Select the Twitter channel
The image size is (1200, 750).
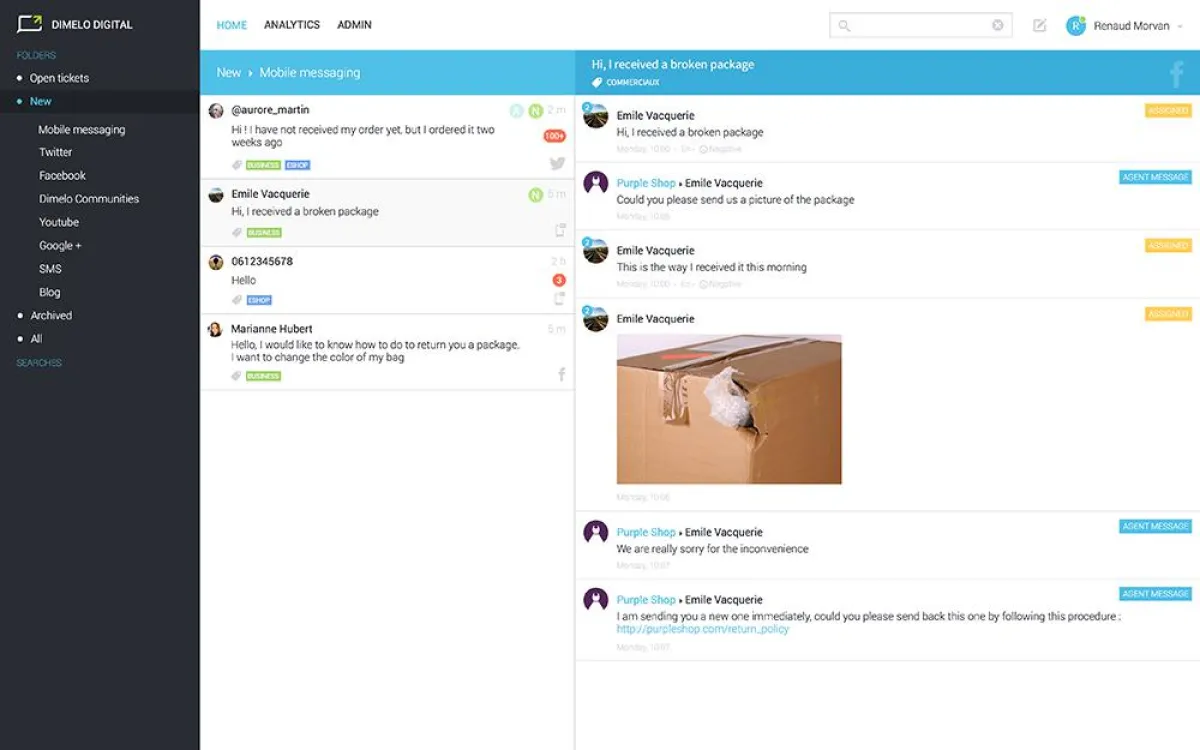tap(56, 152)
